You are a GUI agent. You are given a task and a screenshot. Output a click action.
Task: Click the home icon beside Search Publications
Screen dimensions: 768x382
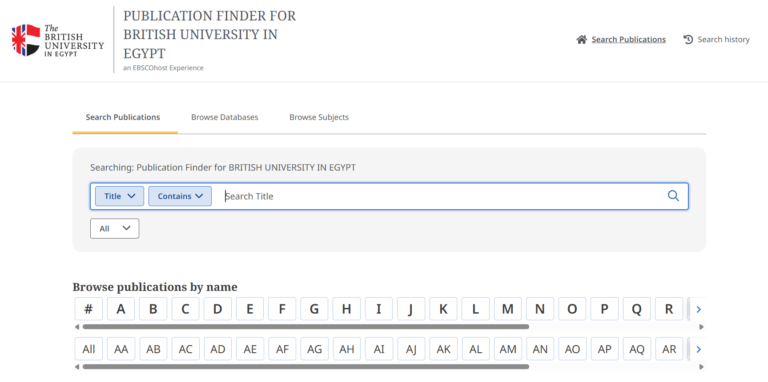[x=581, y=40]
